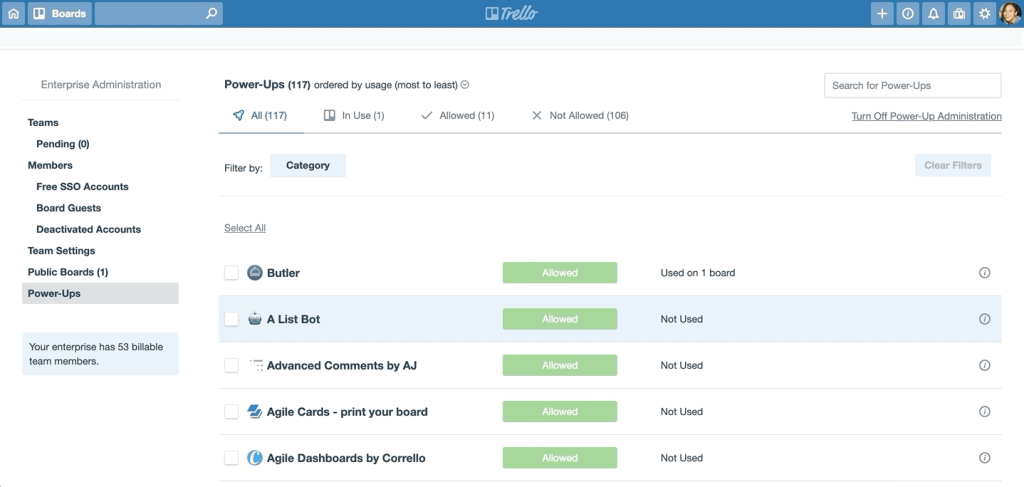Open the Boards menu button
The width and height of the screenshot is (1024, 487).
click(59, 14)
